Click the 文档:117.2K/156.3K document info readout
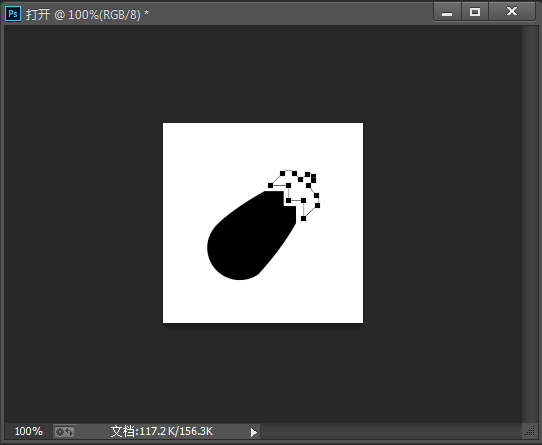 [x=161, y=432]
